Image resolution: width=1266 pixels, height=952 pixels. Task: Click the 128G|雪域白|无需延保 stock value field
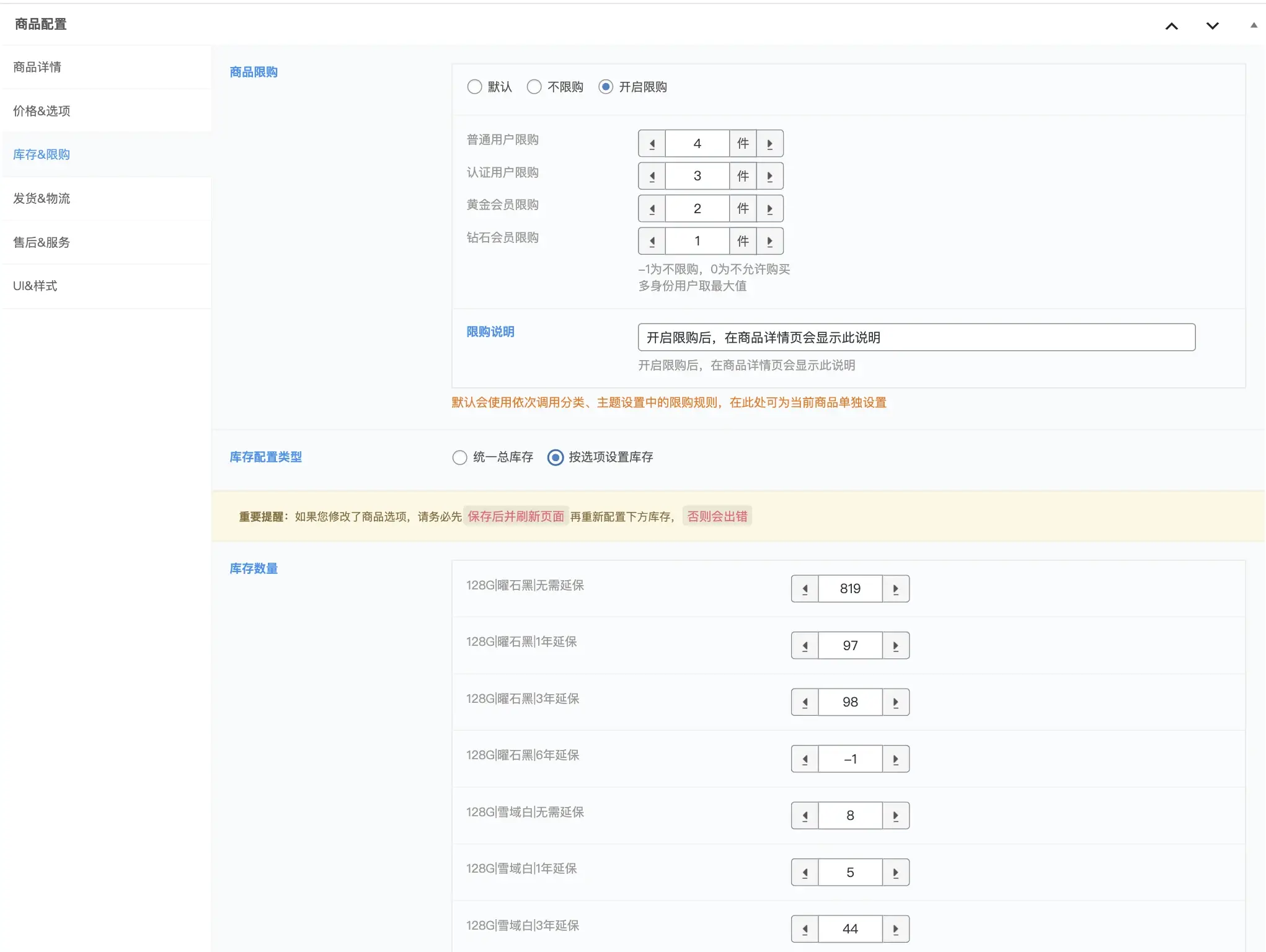[x=849, y=816]
